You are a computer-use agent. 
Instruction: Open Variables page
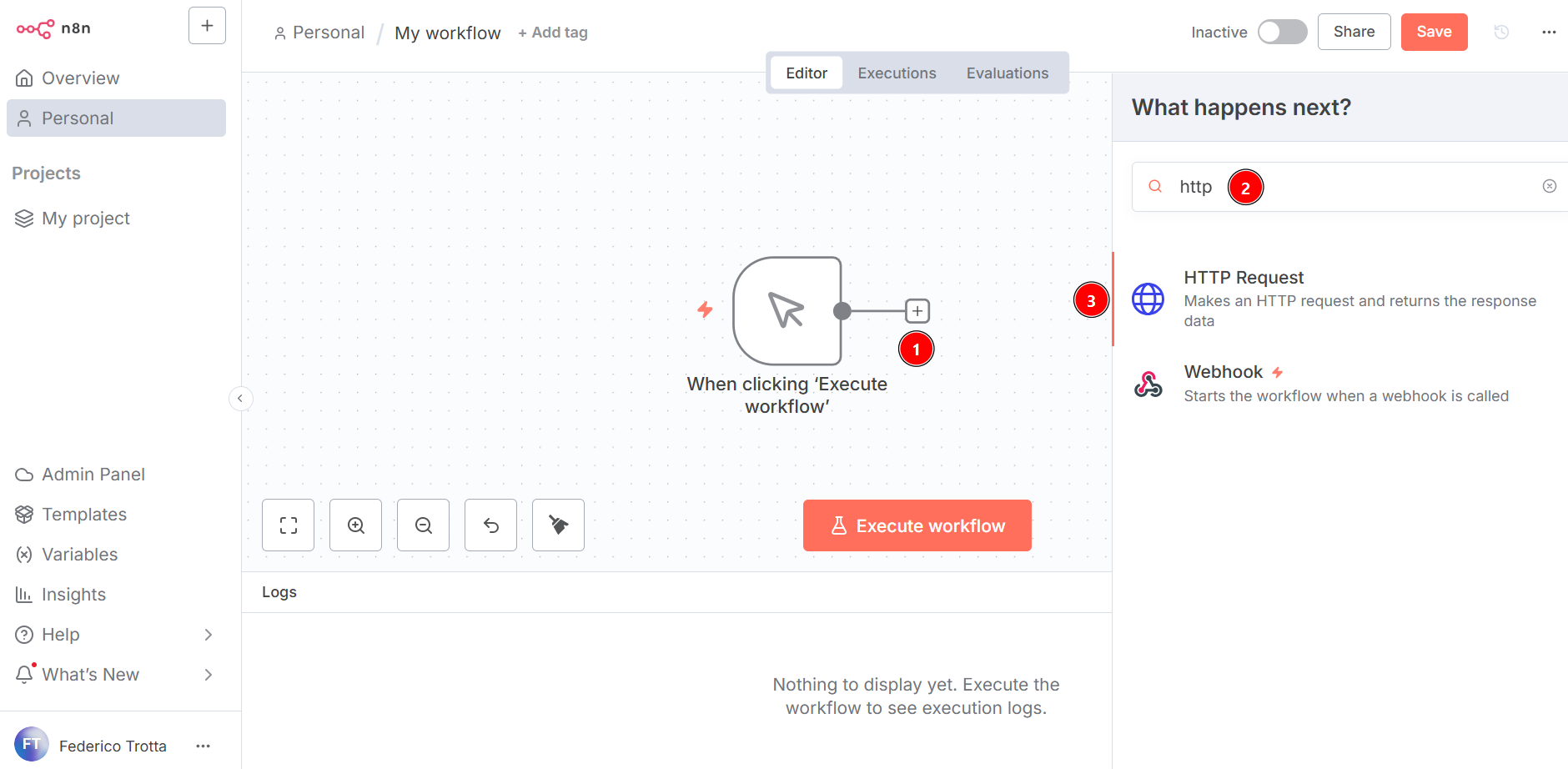[x=116, y=555]
